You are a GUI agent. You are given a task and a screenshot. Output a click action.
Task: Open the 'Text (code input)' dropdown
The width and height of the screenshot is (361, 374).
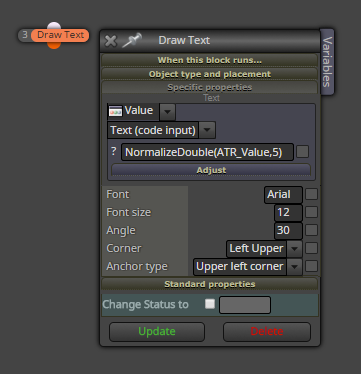[x=162, y=130]
